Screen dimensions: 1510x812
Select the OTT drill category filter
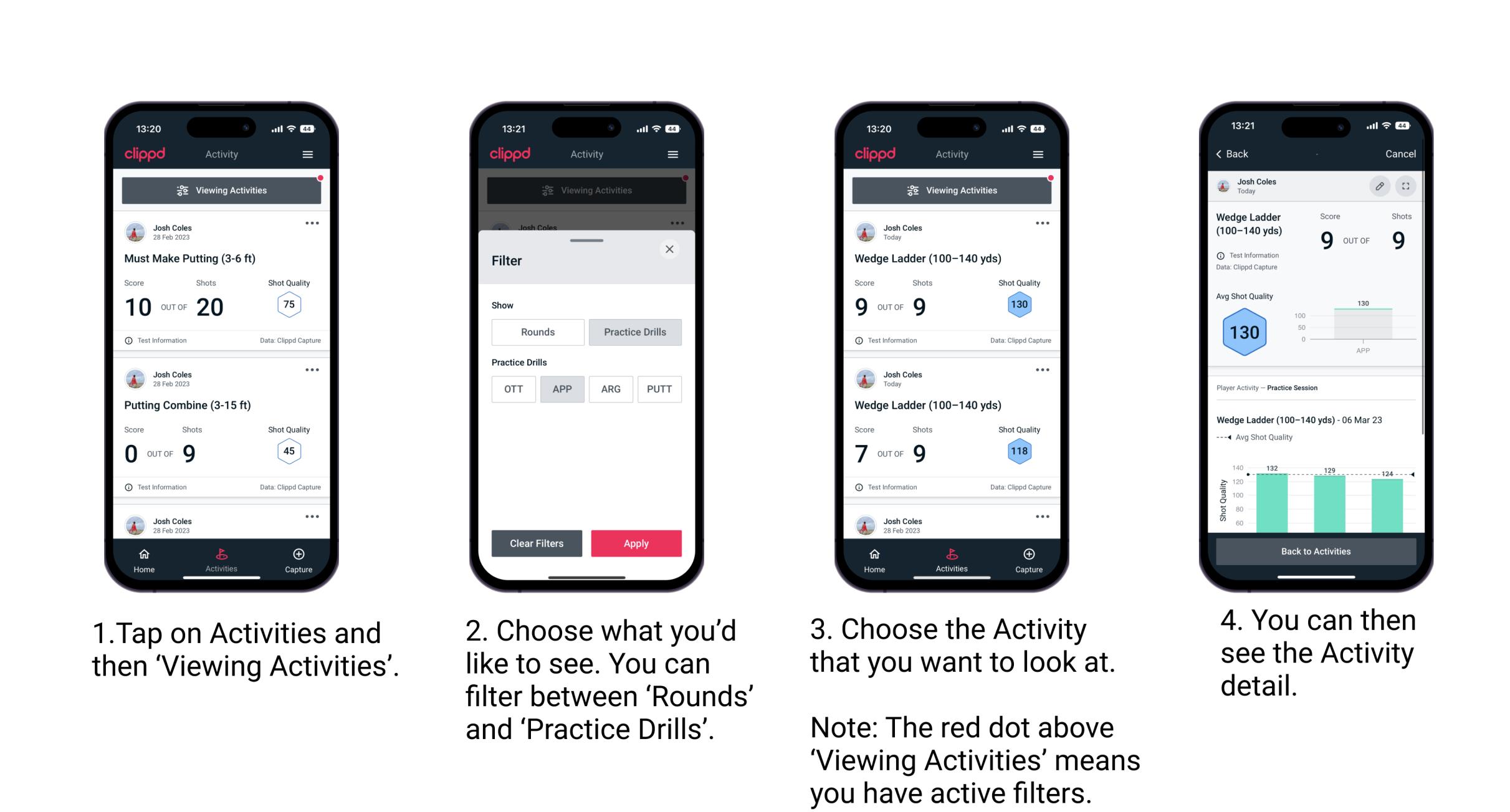point(513,389)
